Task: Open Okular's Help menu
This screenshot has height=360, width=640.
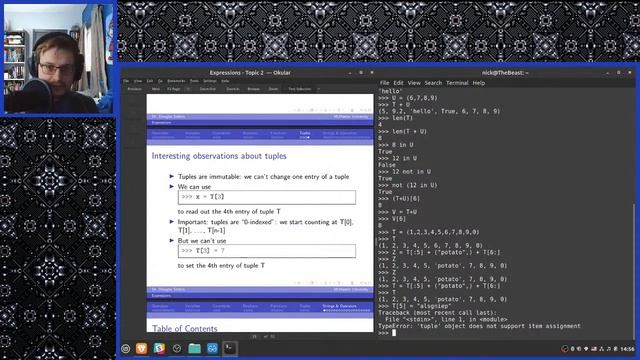Action: (x=225, y=81)
